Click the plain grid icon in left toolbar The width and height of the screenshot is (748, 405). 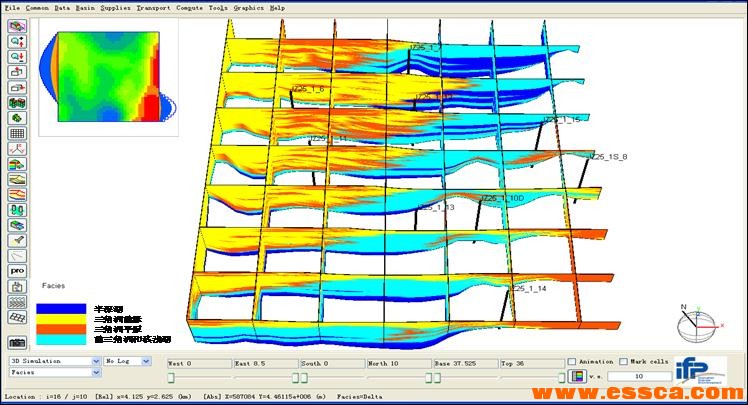pos(17,133)
